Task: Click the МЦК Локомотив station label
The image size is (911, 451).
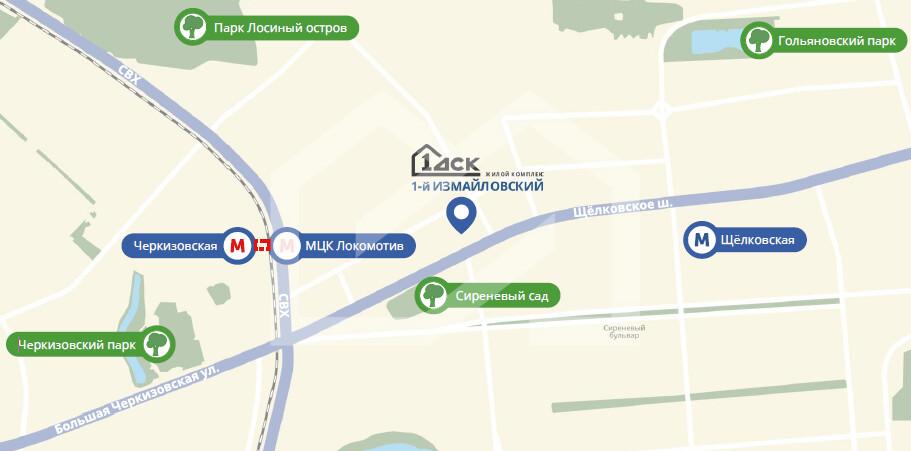Action: pyautogui.click(x=354, y=246)
